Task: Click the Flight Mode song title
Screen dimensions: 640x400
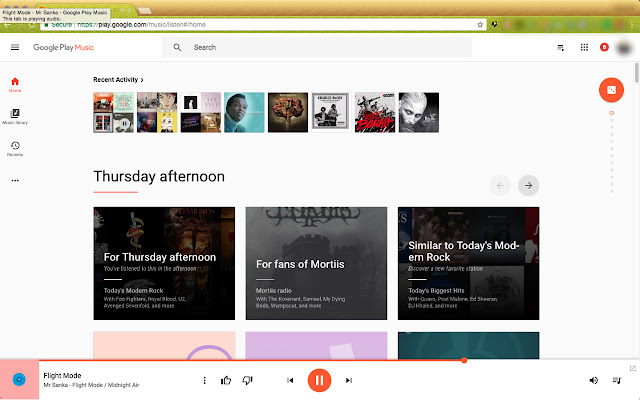Action: tap(62, 376)
